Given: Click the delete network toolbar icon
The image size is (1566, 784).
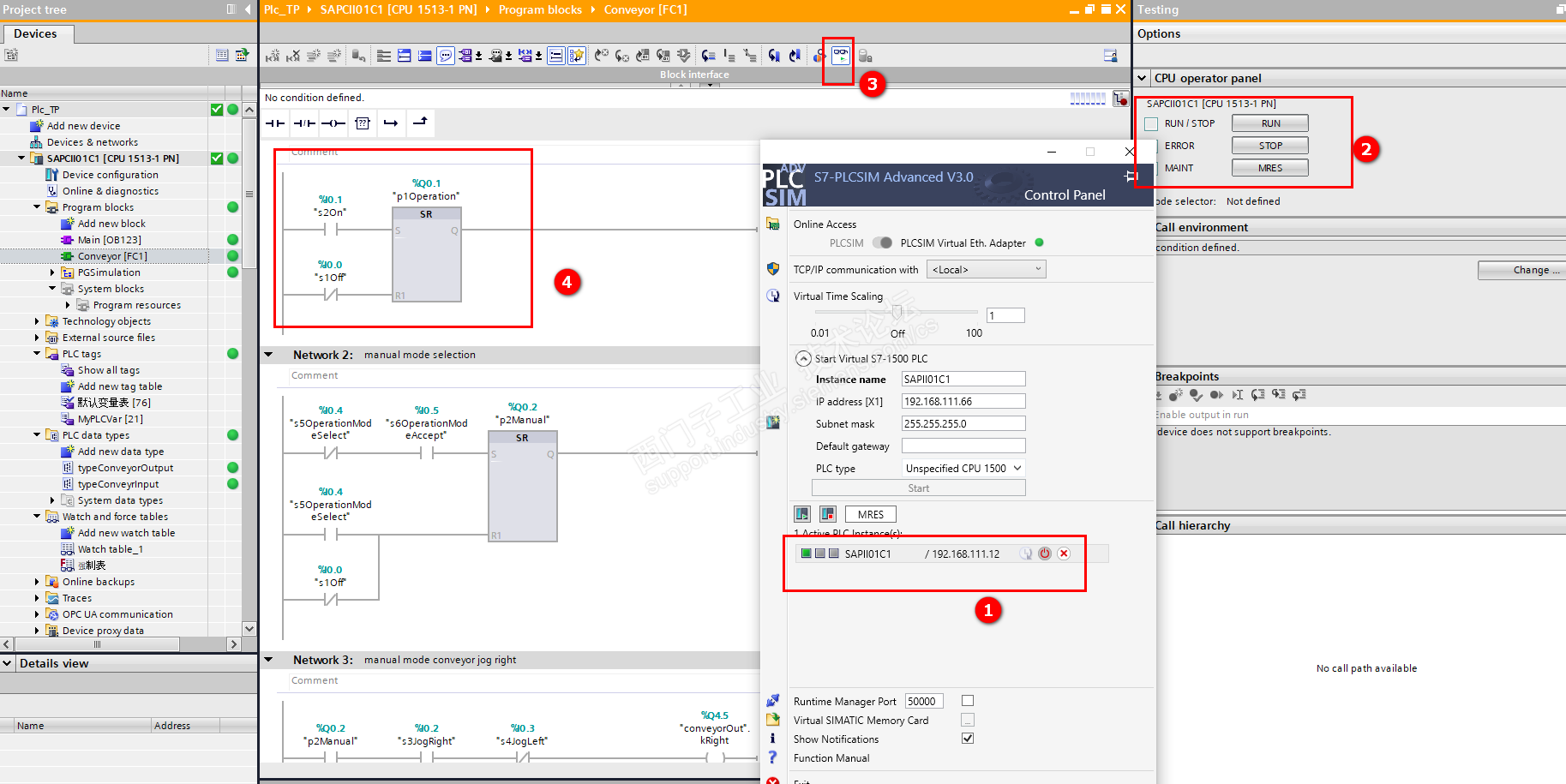Looking at the screenshot, I should 293,56.
